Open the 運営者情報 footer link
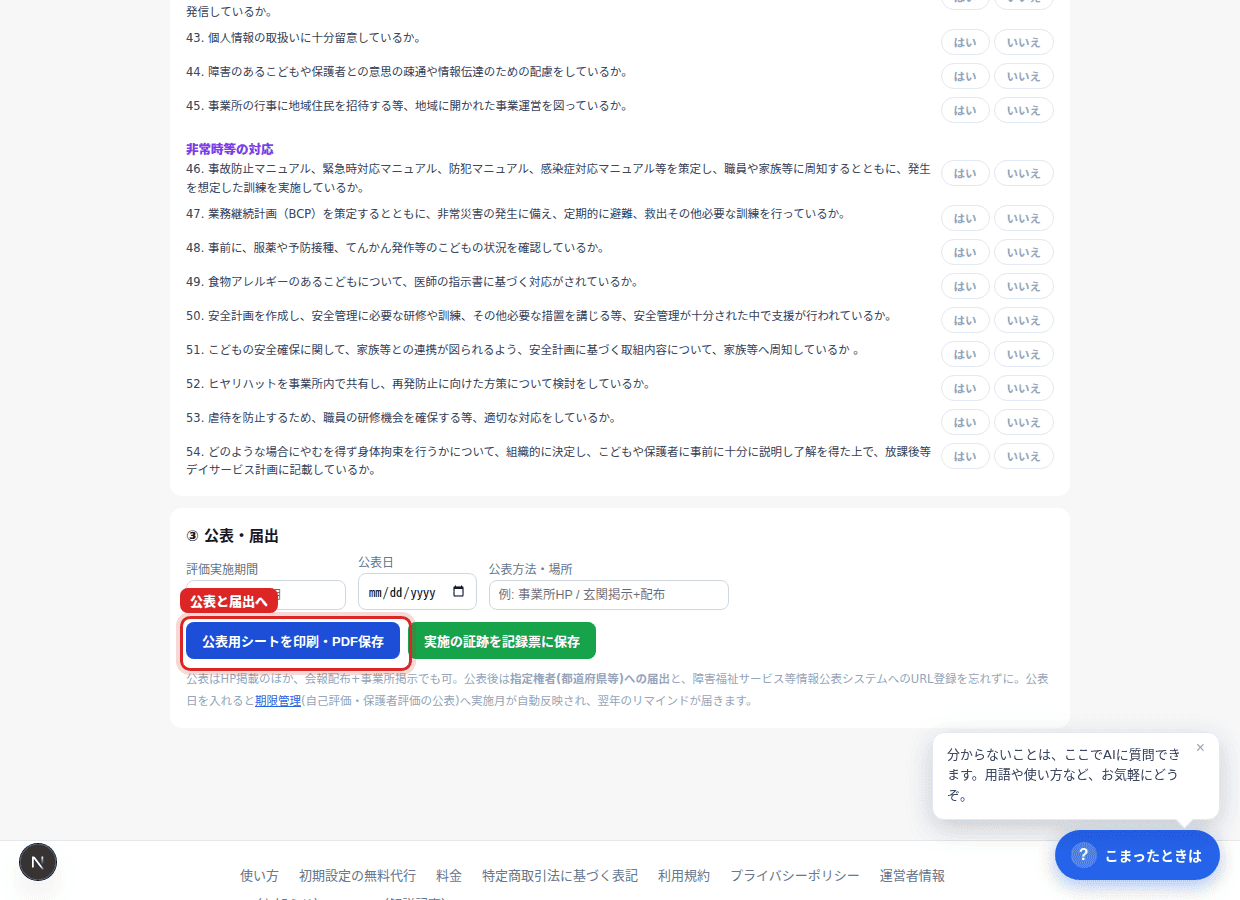 [912, 876]
